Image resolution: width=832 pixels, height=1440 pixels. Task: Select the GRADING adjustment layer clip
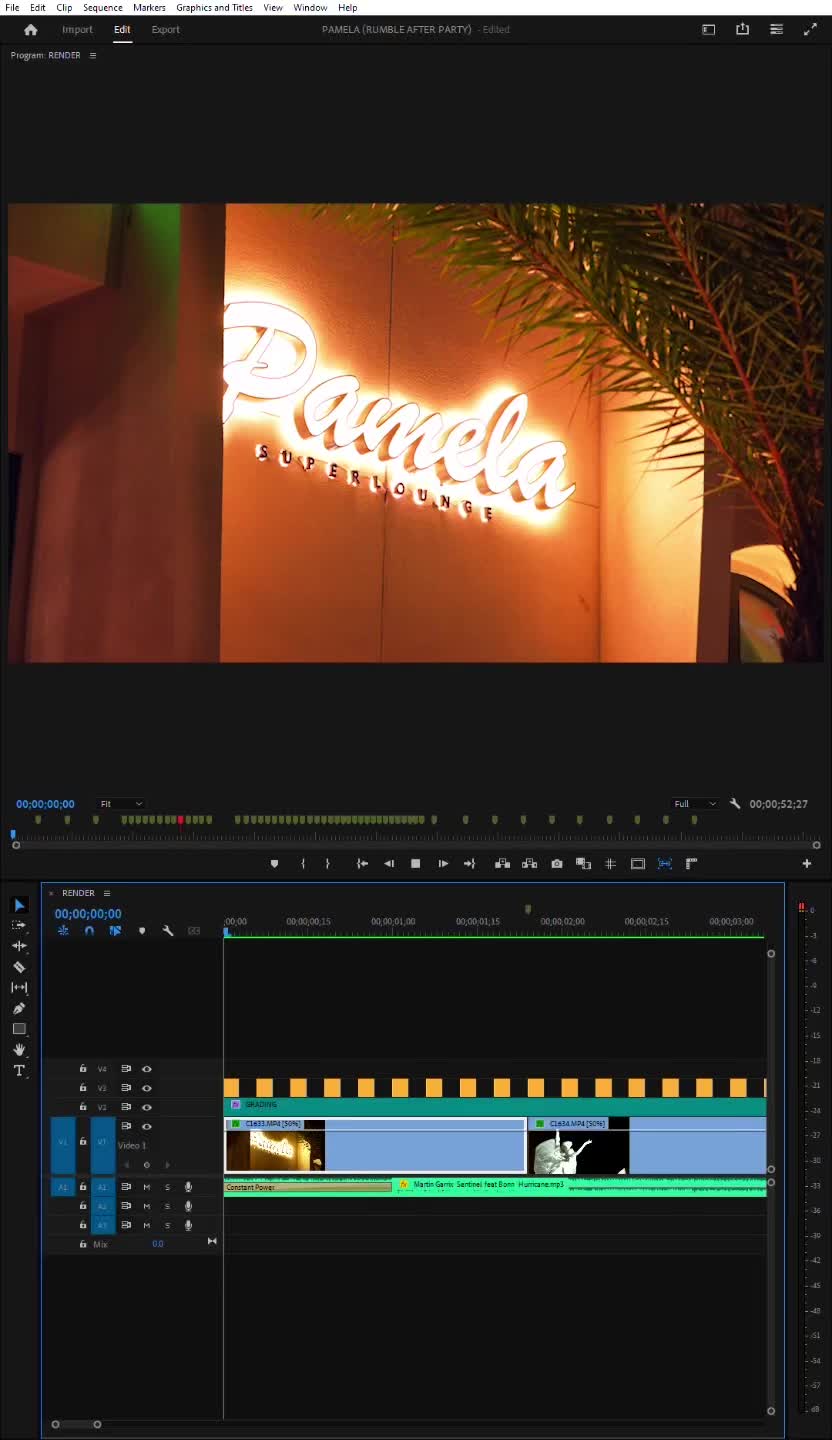(x=495, y=1106)
